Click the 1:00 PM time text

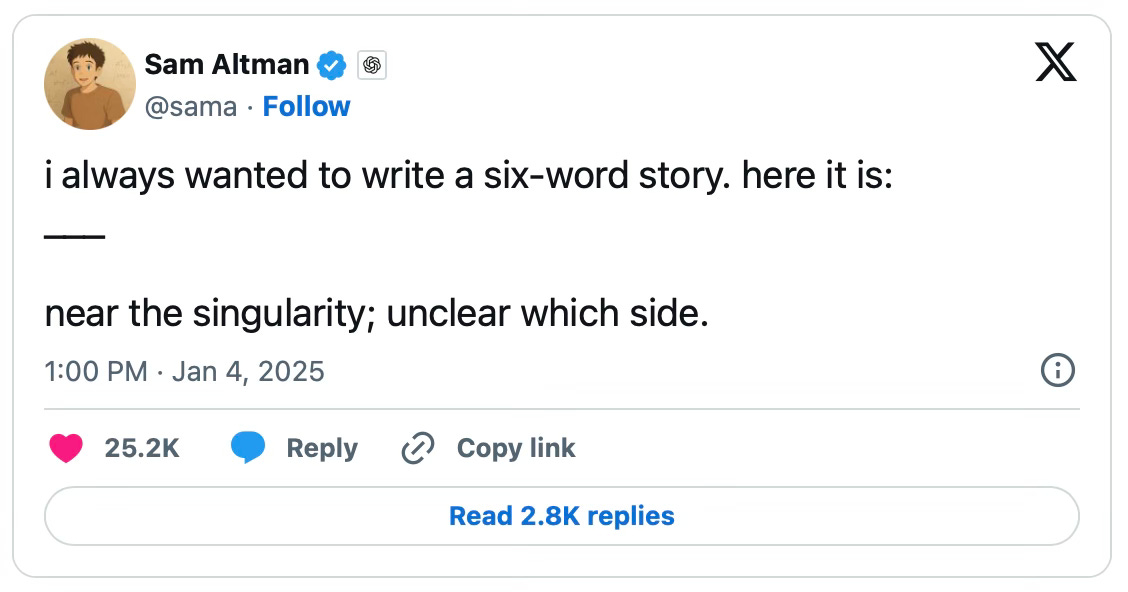tap(96, 372)
